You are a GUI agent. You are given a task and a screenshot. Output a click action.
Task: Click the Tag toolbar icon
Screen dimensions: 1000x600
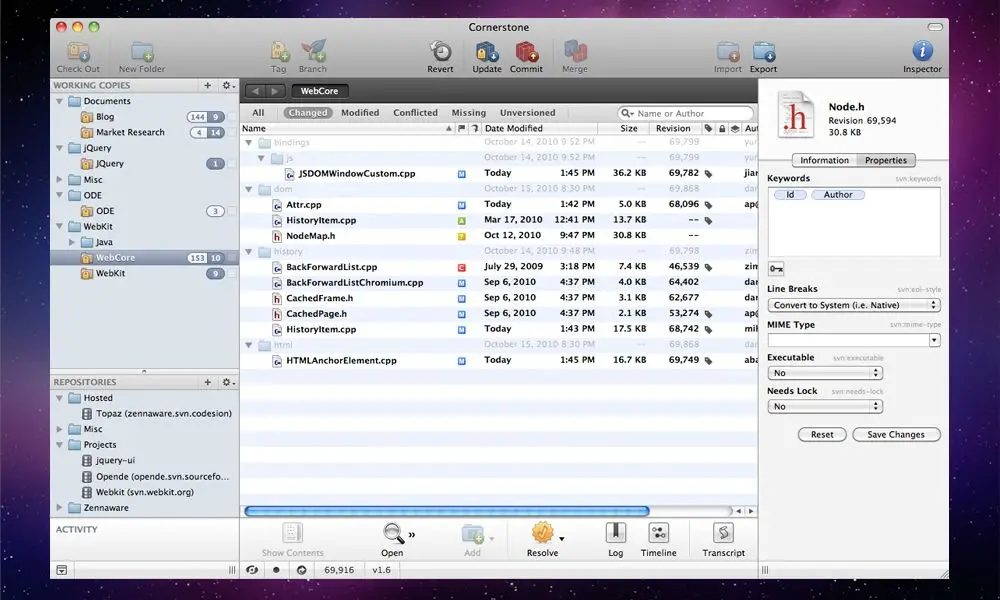(279, 52)
